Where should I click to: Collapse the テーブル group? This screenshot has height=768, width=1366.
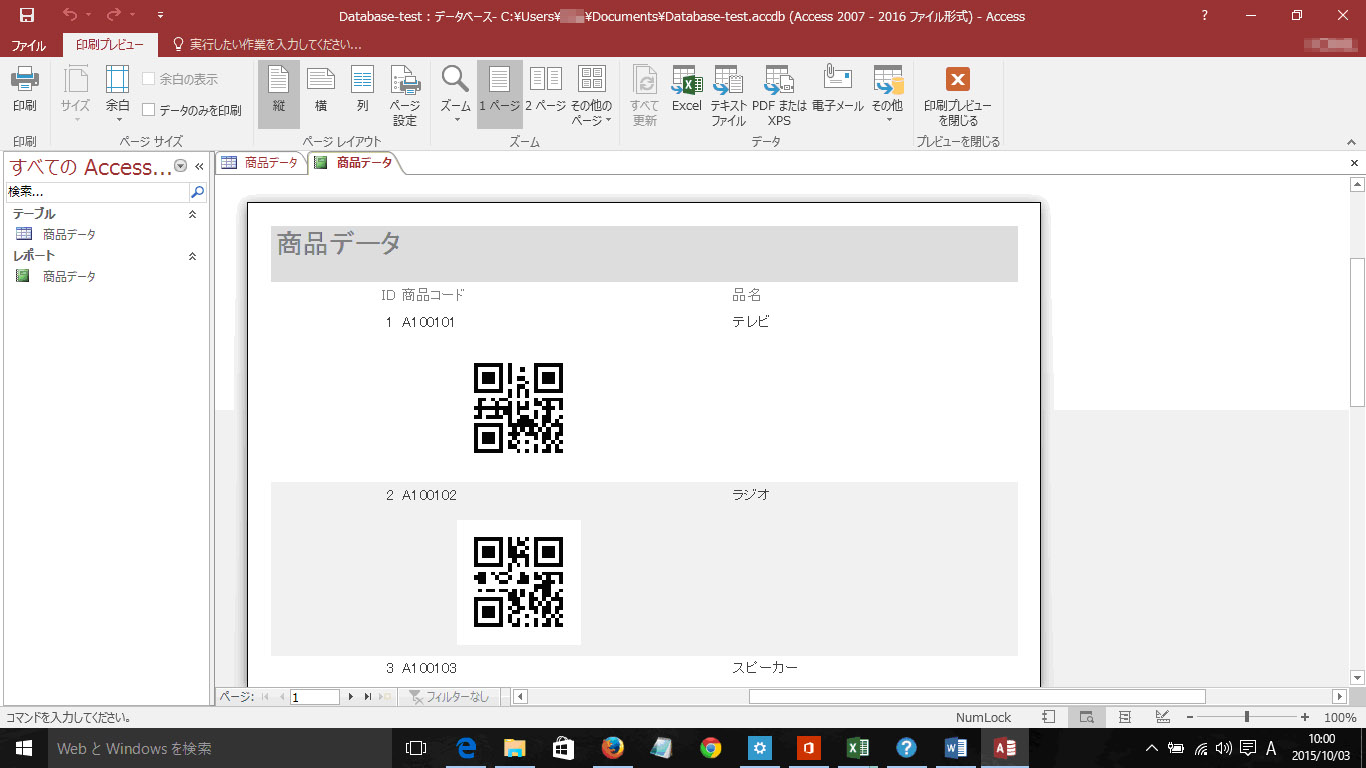[193, 214]
